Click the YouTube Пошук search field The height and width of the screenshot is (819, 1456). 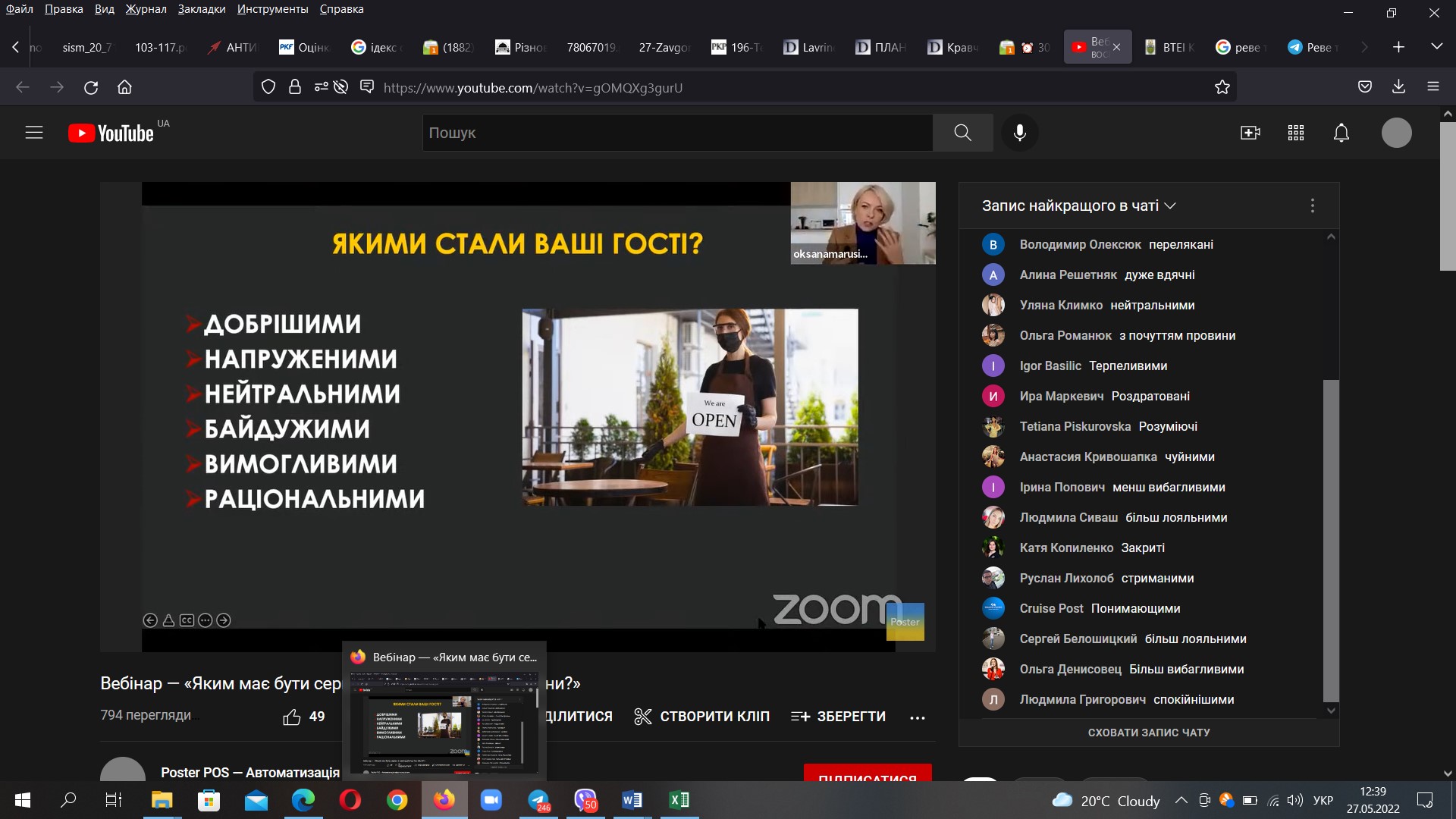click(x=676, y=133)
